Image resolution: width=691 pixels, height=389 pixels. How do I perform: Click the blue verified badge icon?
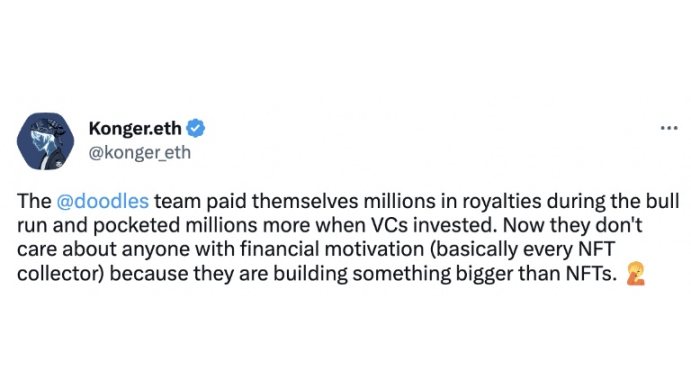pyautogui.click(x=195, y=128)
